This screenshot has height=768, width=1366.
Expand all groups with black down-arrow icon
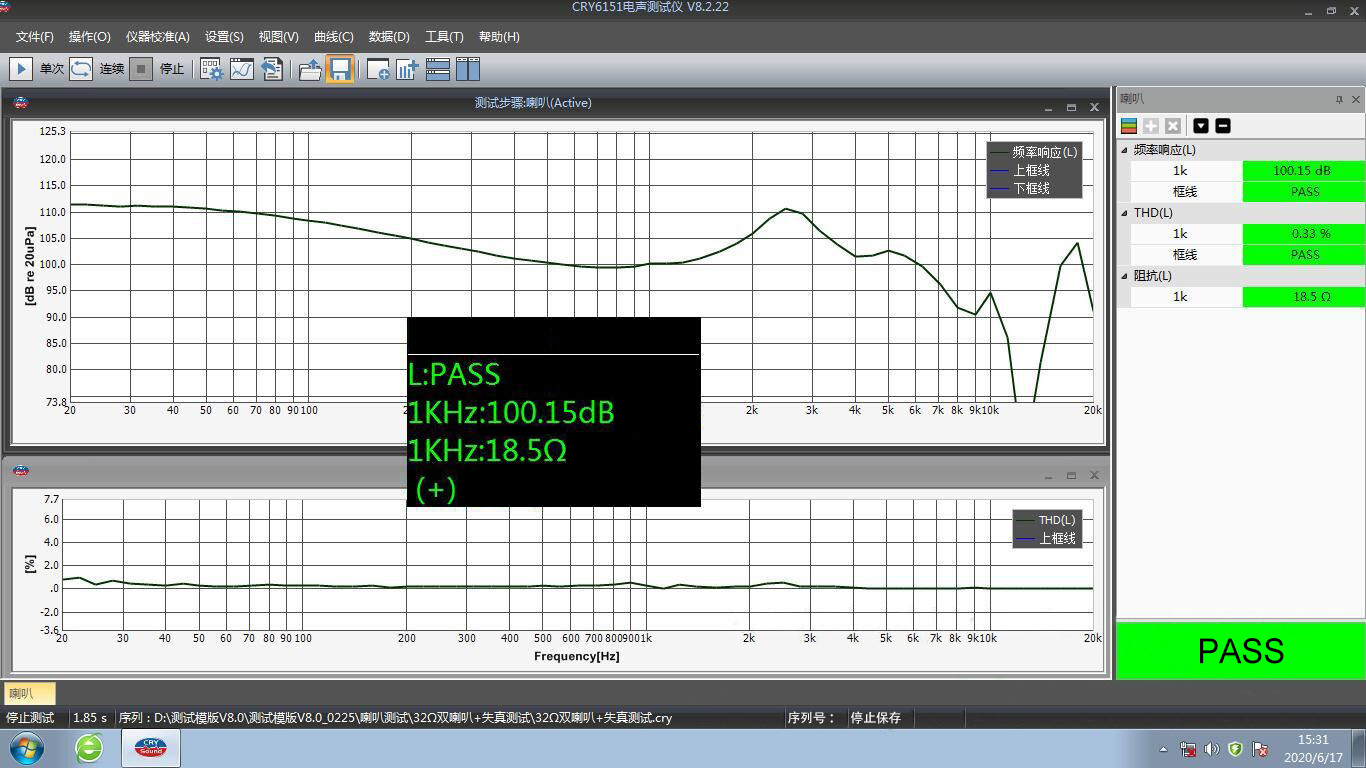1201,126
